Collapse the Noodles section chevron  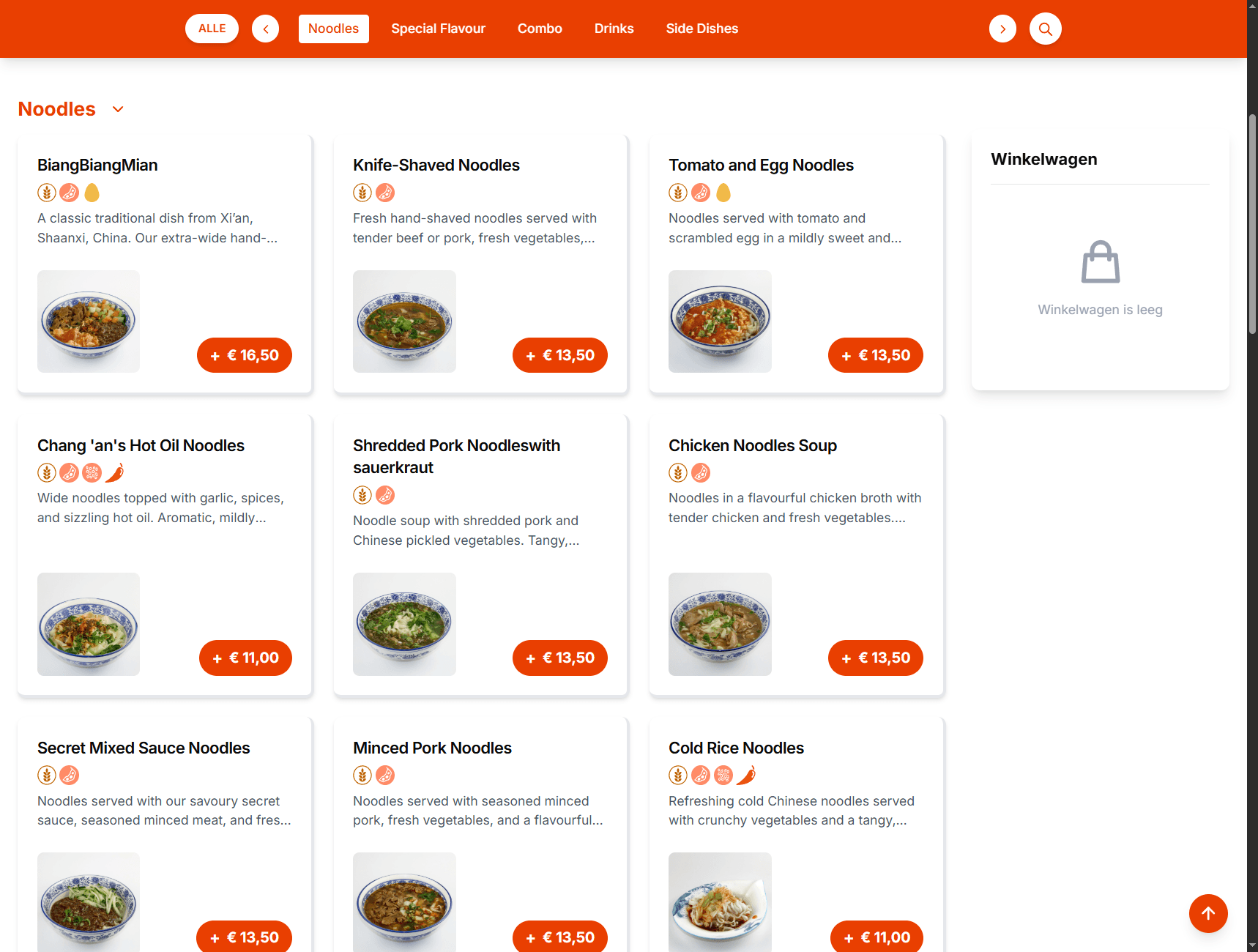[118, 109]
